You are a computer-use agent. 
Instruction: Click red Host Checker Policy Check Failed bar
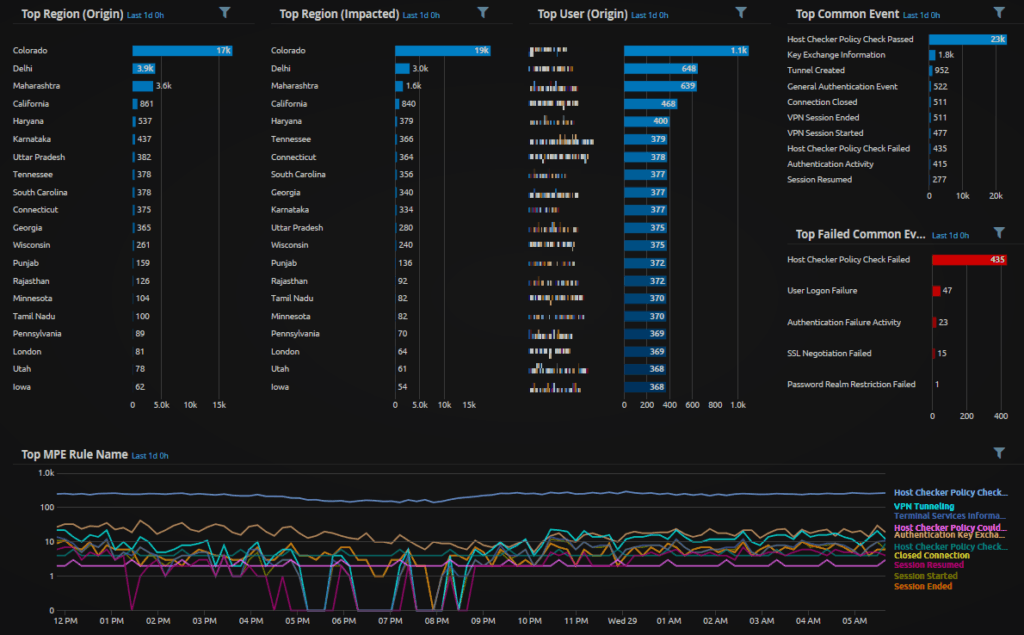967,259
